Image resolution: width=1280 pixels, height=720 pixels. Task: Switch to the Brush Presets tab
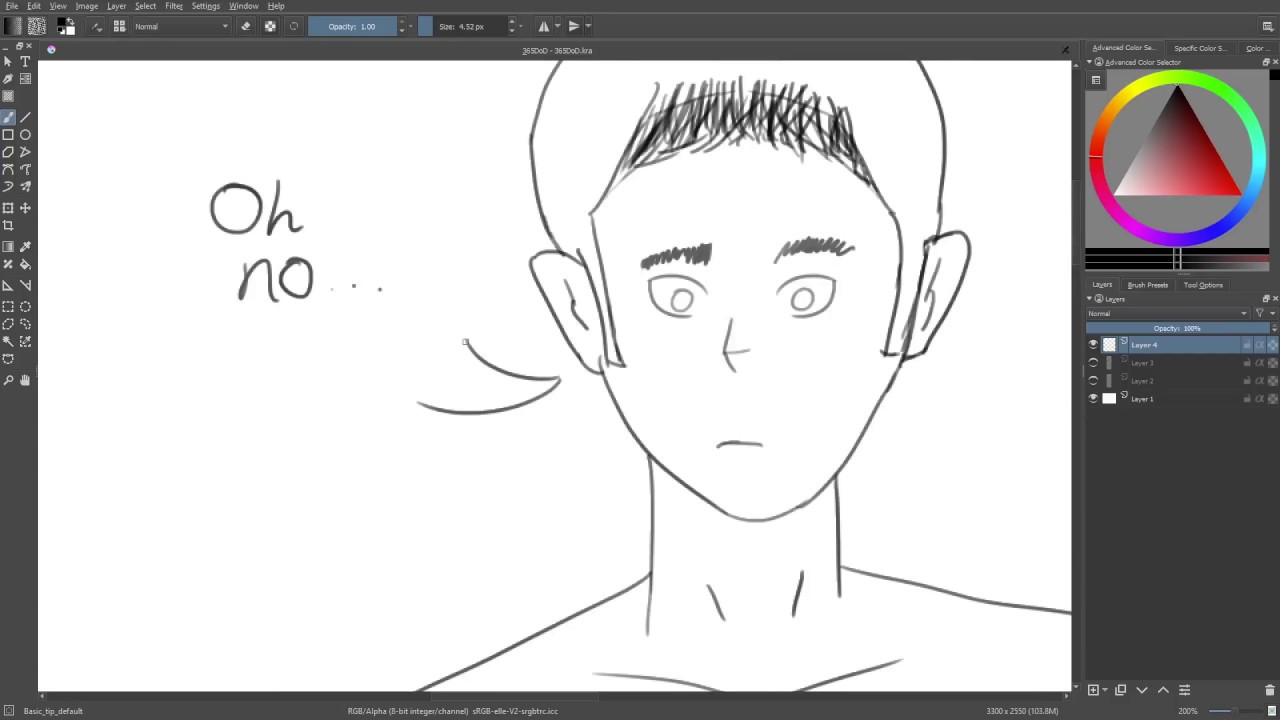[1147, 285]
